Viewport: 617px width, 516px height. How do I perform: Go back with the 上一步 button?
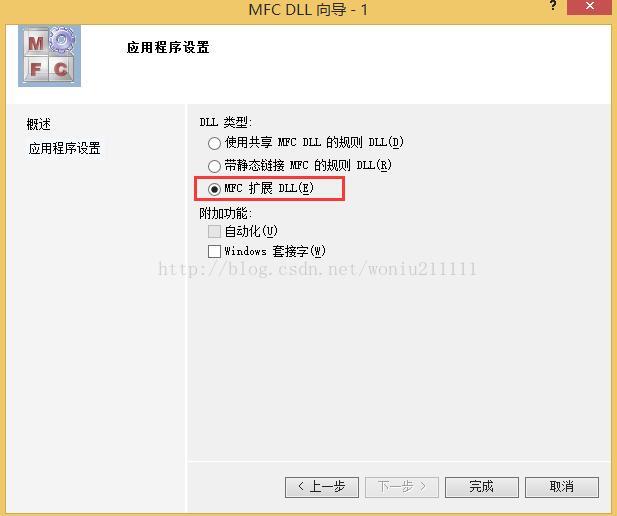[322, 487]
